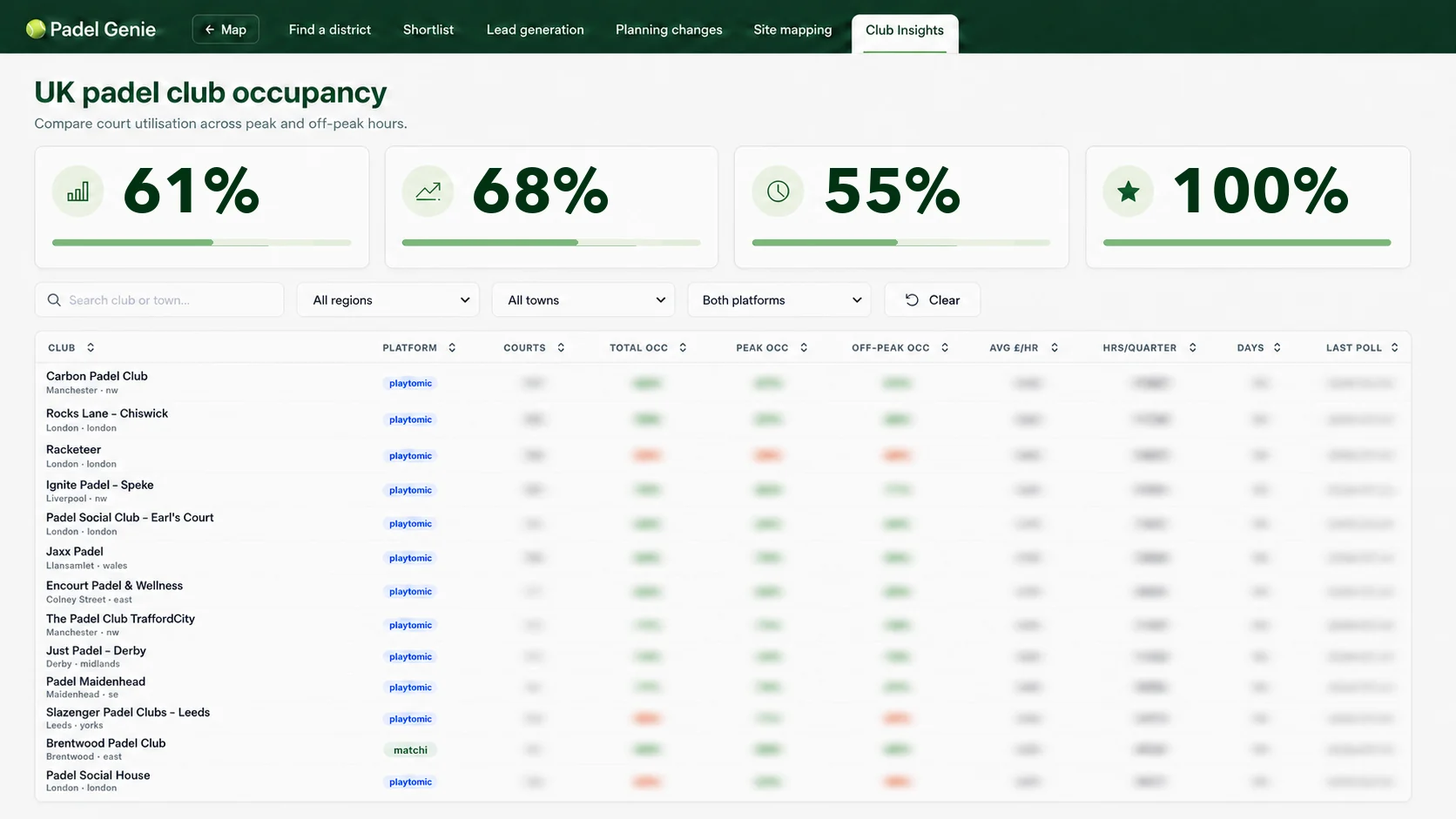Click the Search club or town field
The image size is (1456, 819).
coord(159,300)
